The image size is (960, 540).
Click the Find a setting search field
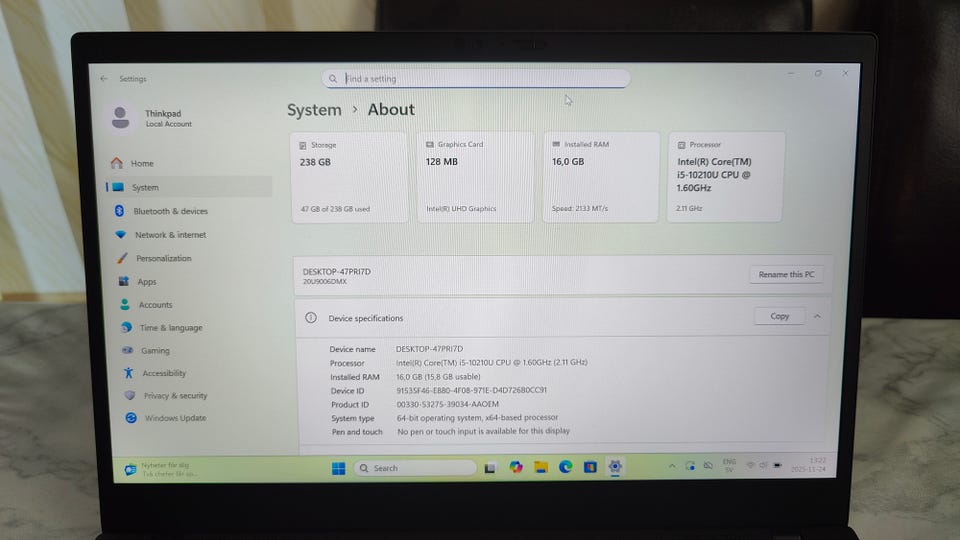pos(476,78)
